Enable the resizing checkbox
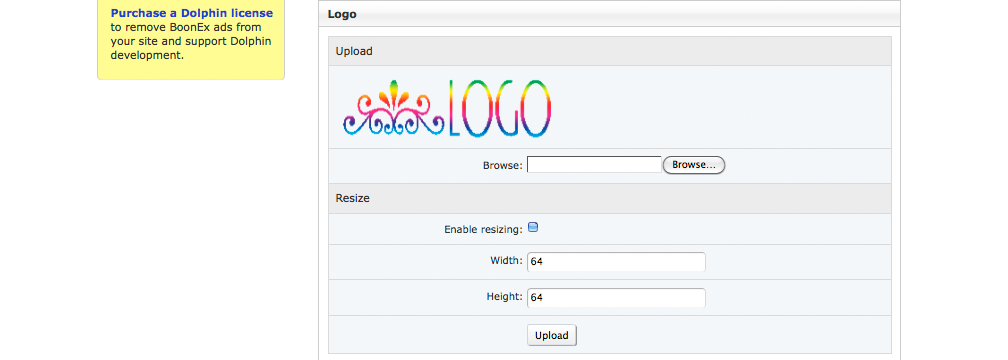Viewport: 1008px width, 360px height. [x=533, y=227]
